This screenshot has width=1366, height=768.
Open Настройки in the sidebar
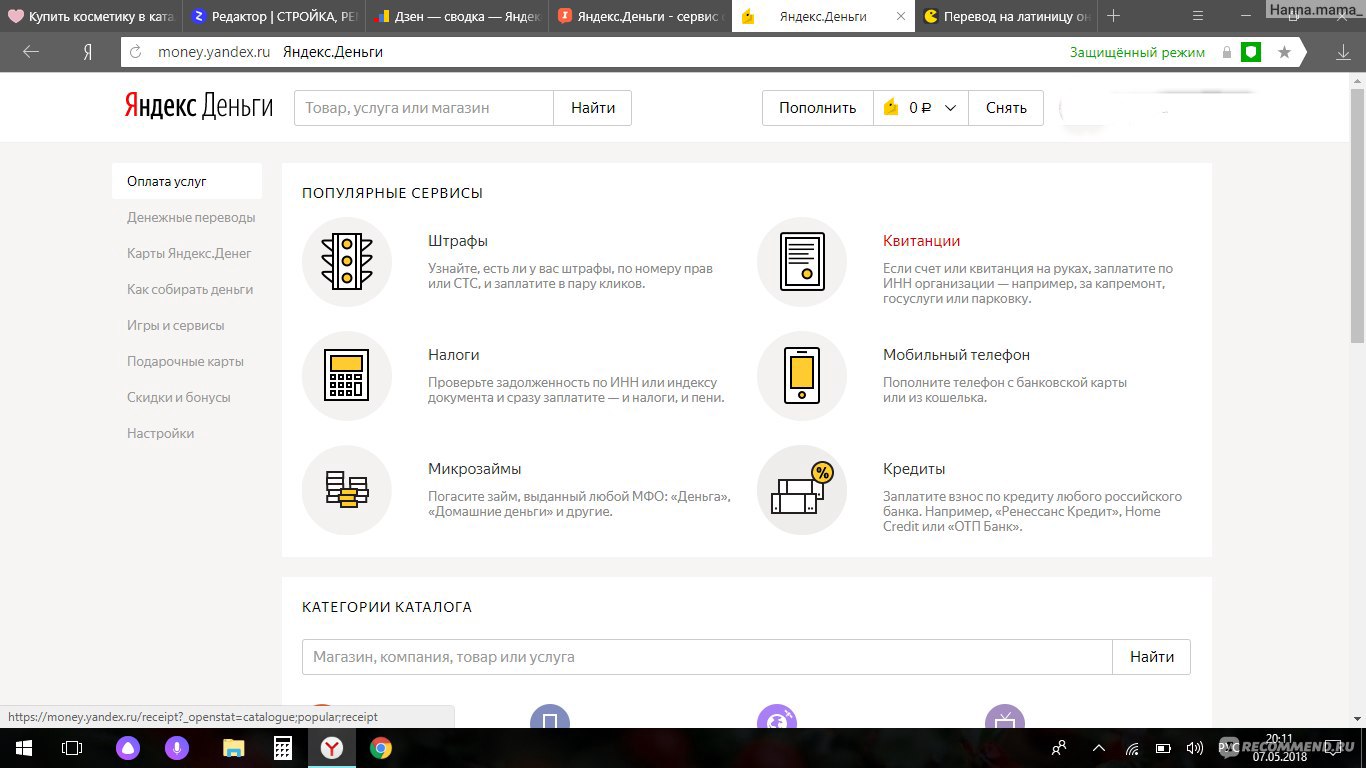(x=160, y=433)
